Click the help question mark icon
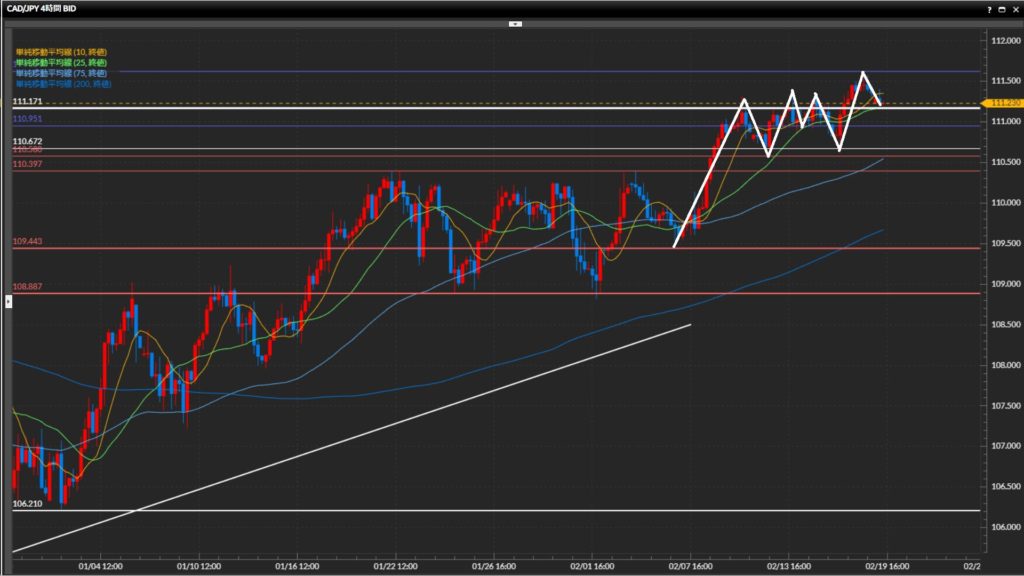1024x576 pixels. 989,8
